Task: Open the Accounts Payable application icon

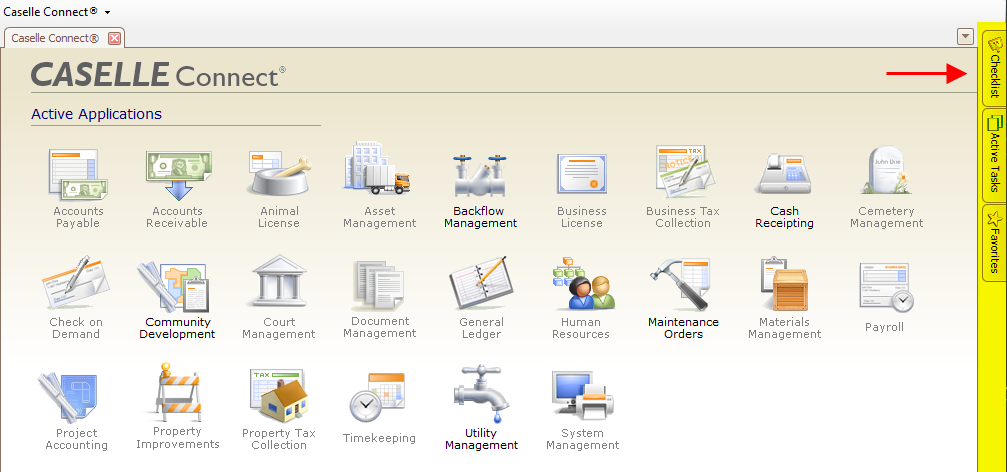Action: click(x=78, y=174)
